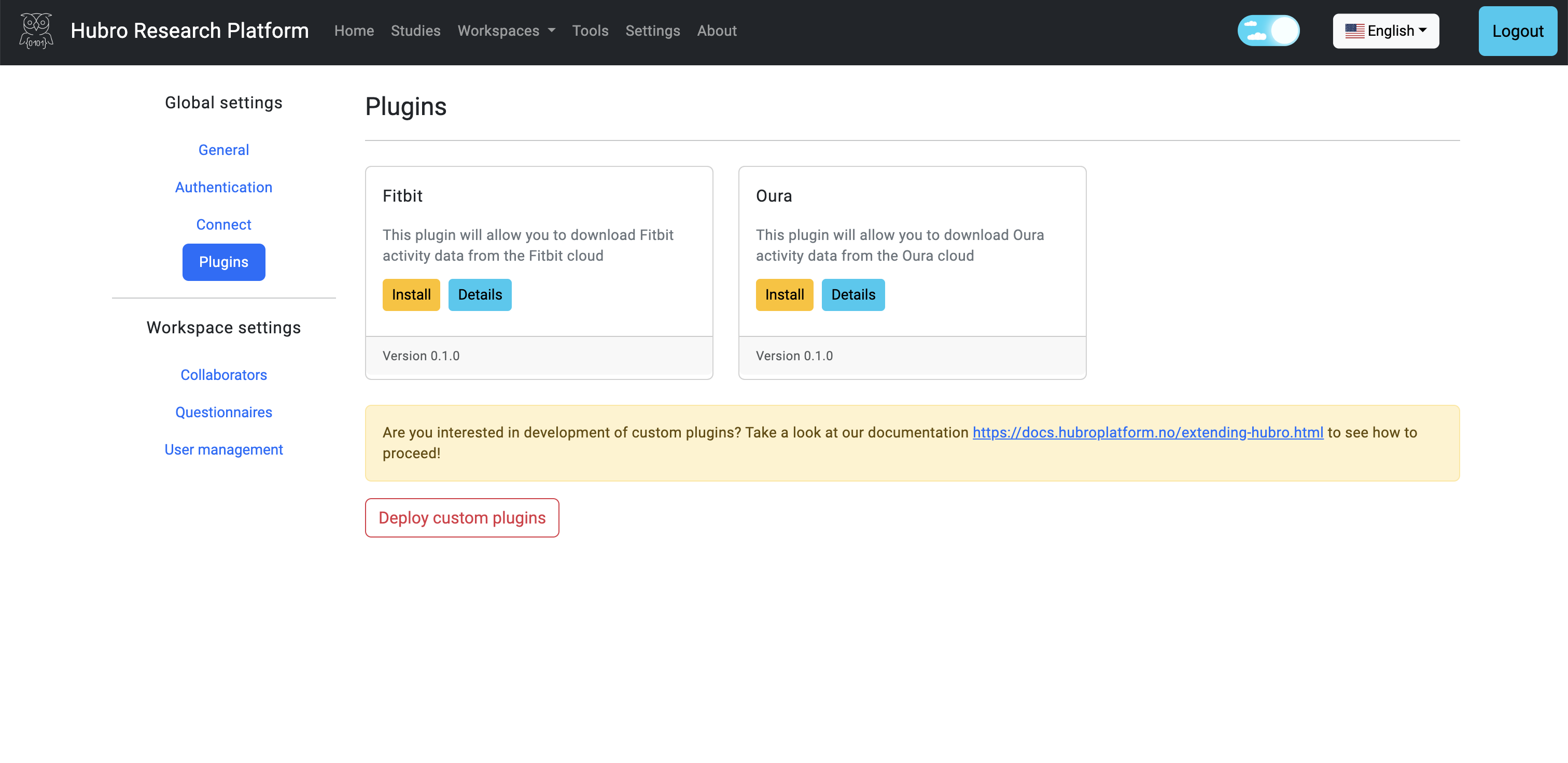Open the extending-hubro documentation link
This screenshot has height=763, width=1568.
(x=1148, y=432)
